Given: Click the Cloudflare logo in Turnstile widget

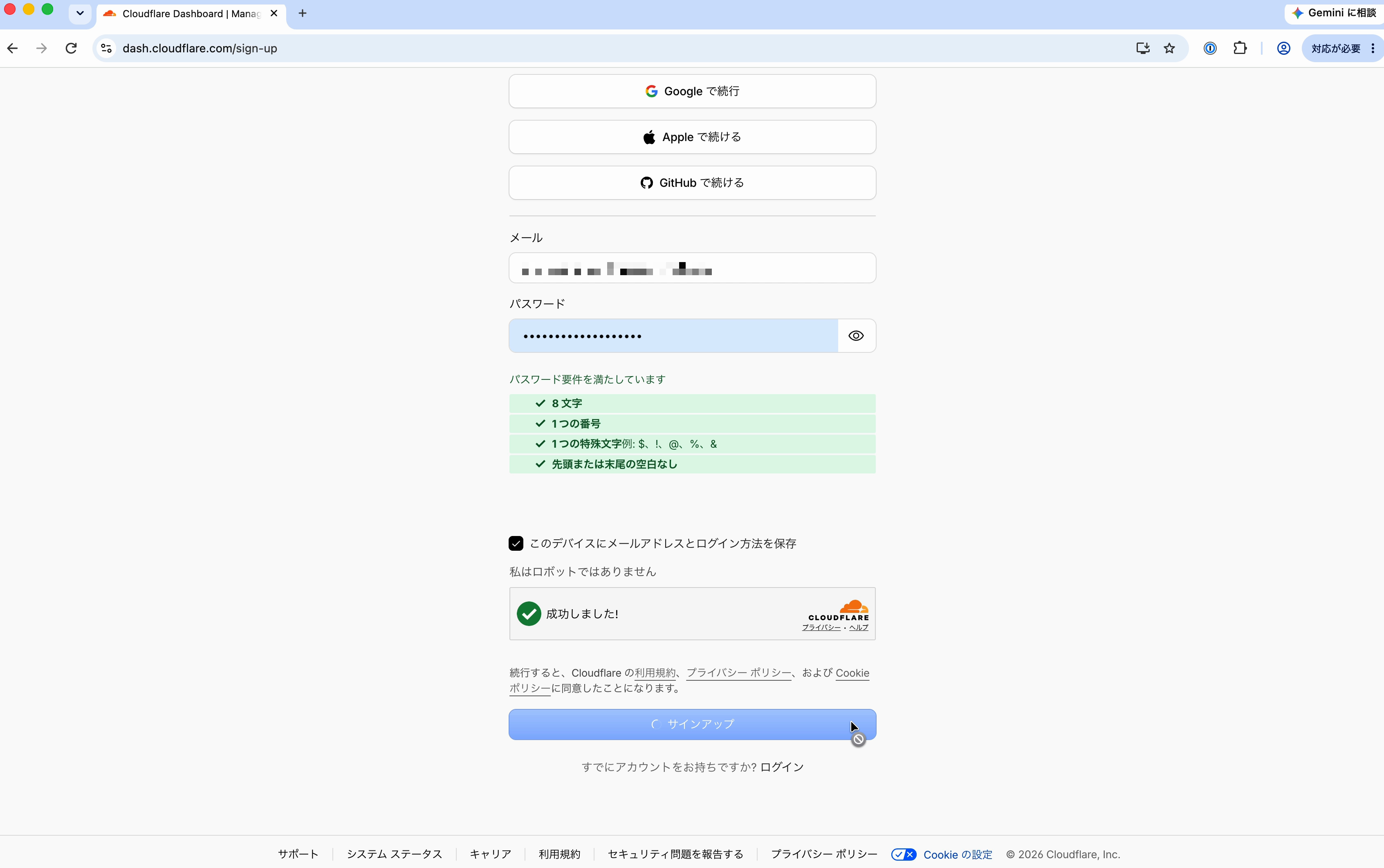Looking at the screenshot, I should click(x=839, y=610).
